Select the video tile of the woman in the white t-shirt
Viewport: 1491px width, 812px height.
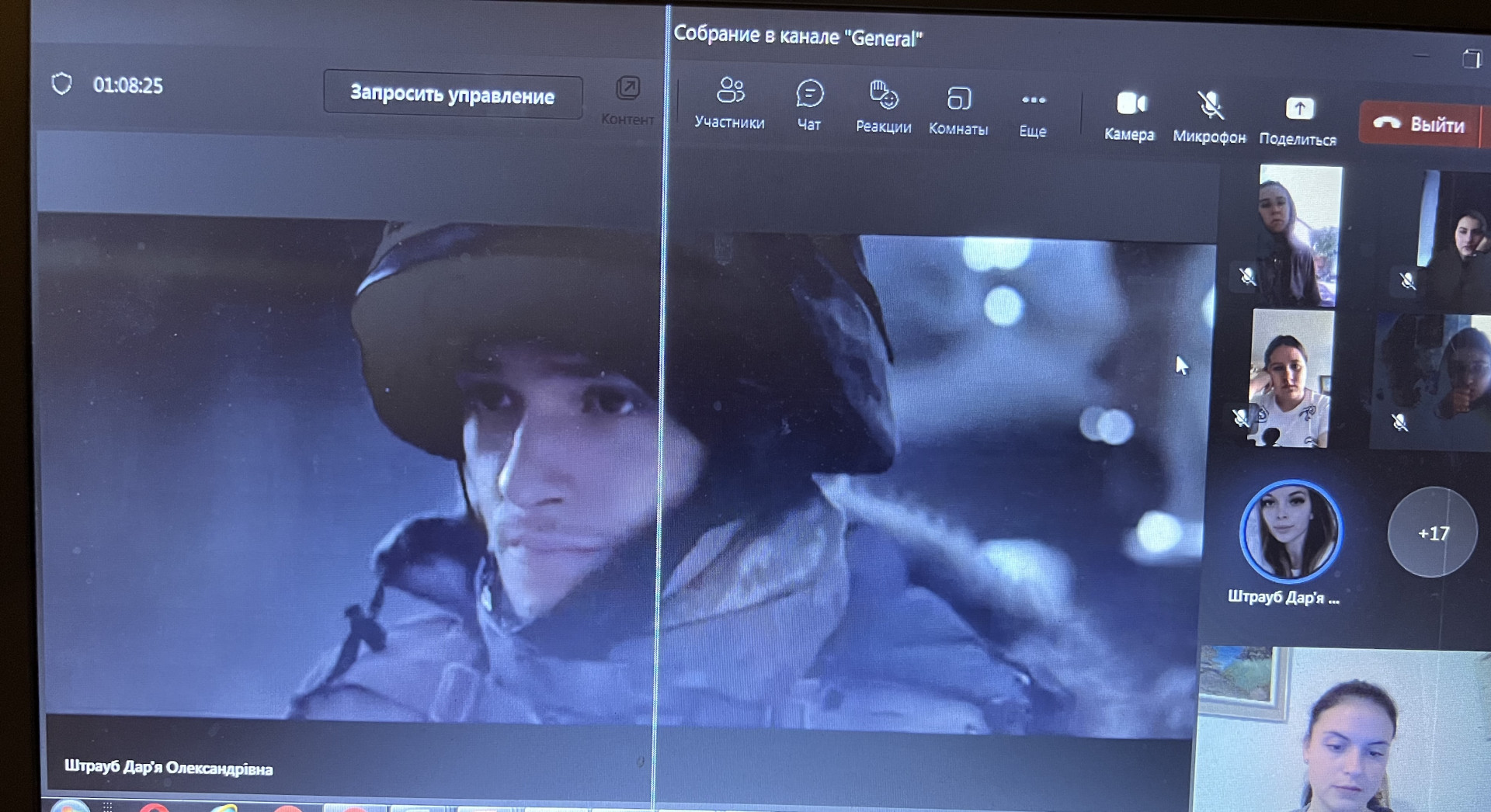1290,379
